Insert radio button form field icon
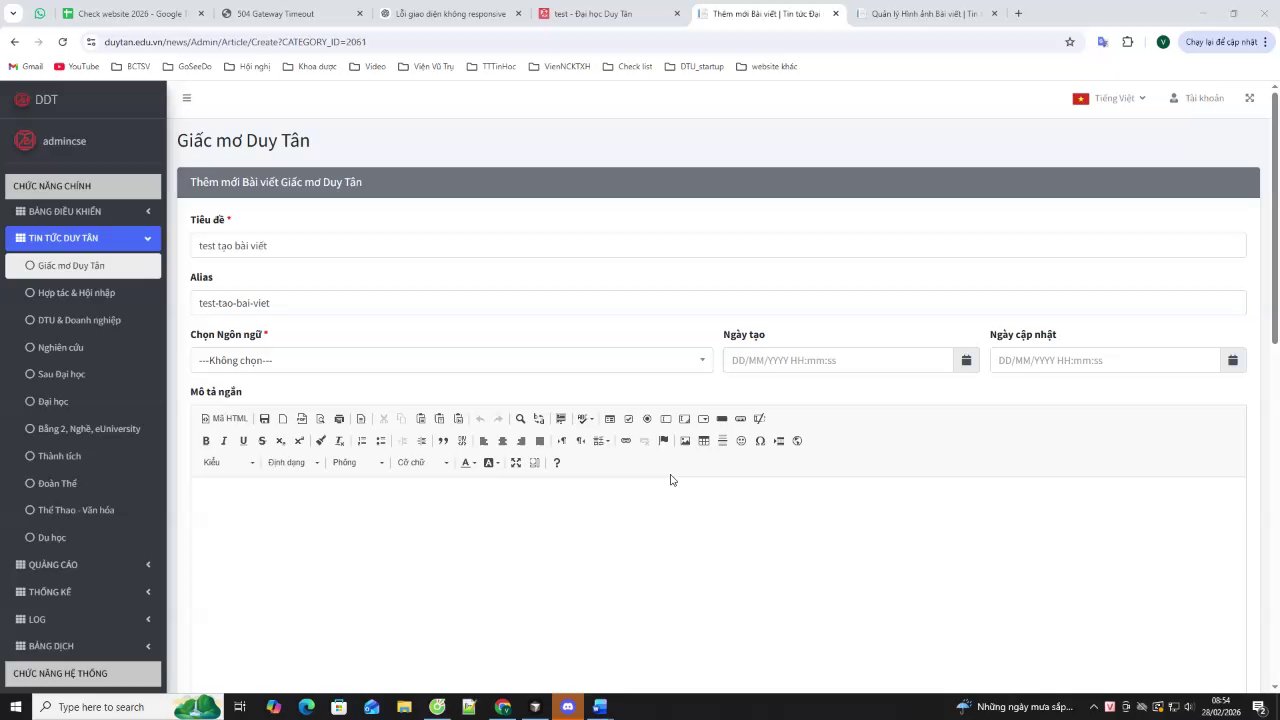 pyautogui.click(x=647, y=419)
